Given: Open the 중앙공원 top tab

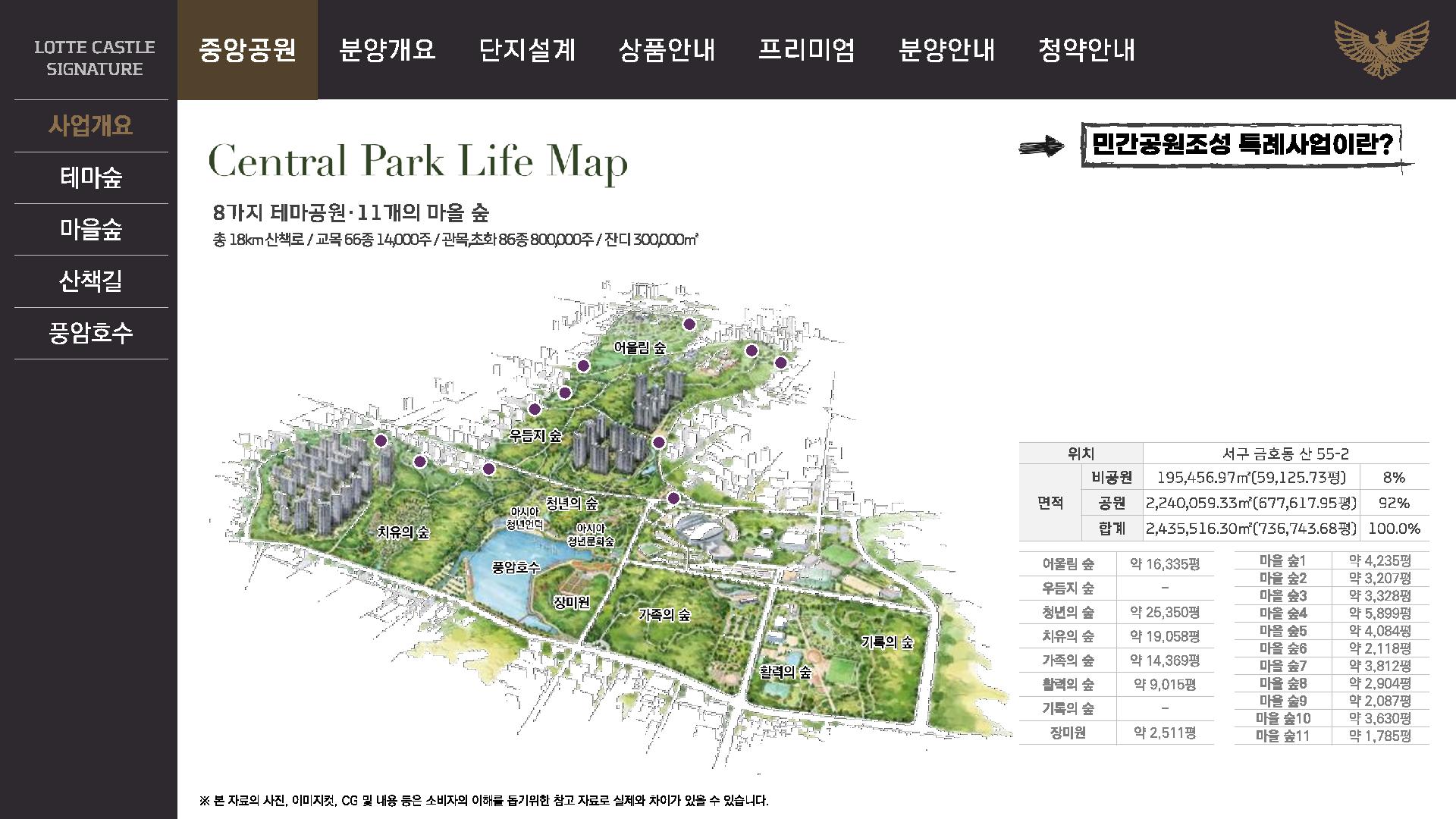Looking at the screenshot, I should point(247,50).
